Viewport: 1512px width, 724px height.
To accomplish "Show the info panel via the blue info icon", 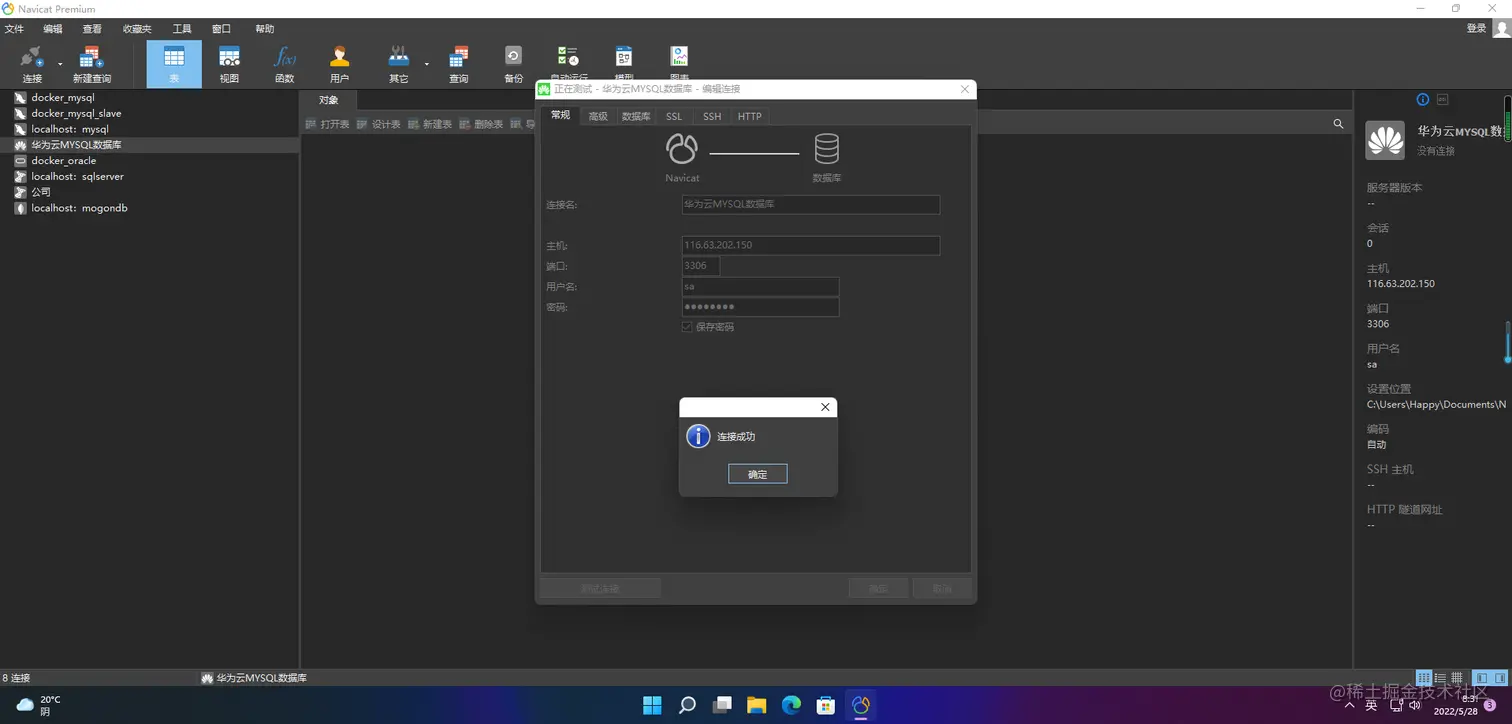I will [x=1423, y=99].
